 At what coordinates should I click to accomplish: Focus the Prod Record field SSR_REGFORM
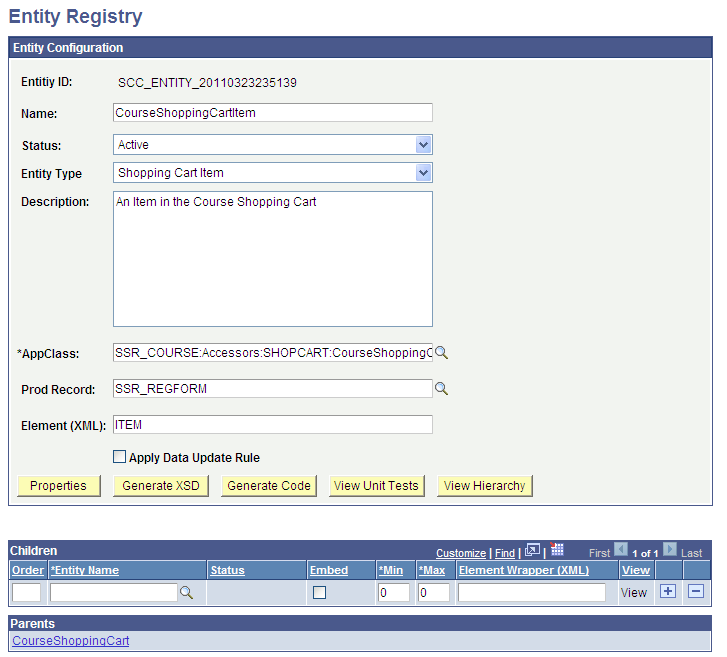(273, 389)
